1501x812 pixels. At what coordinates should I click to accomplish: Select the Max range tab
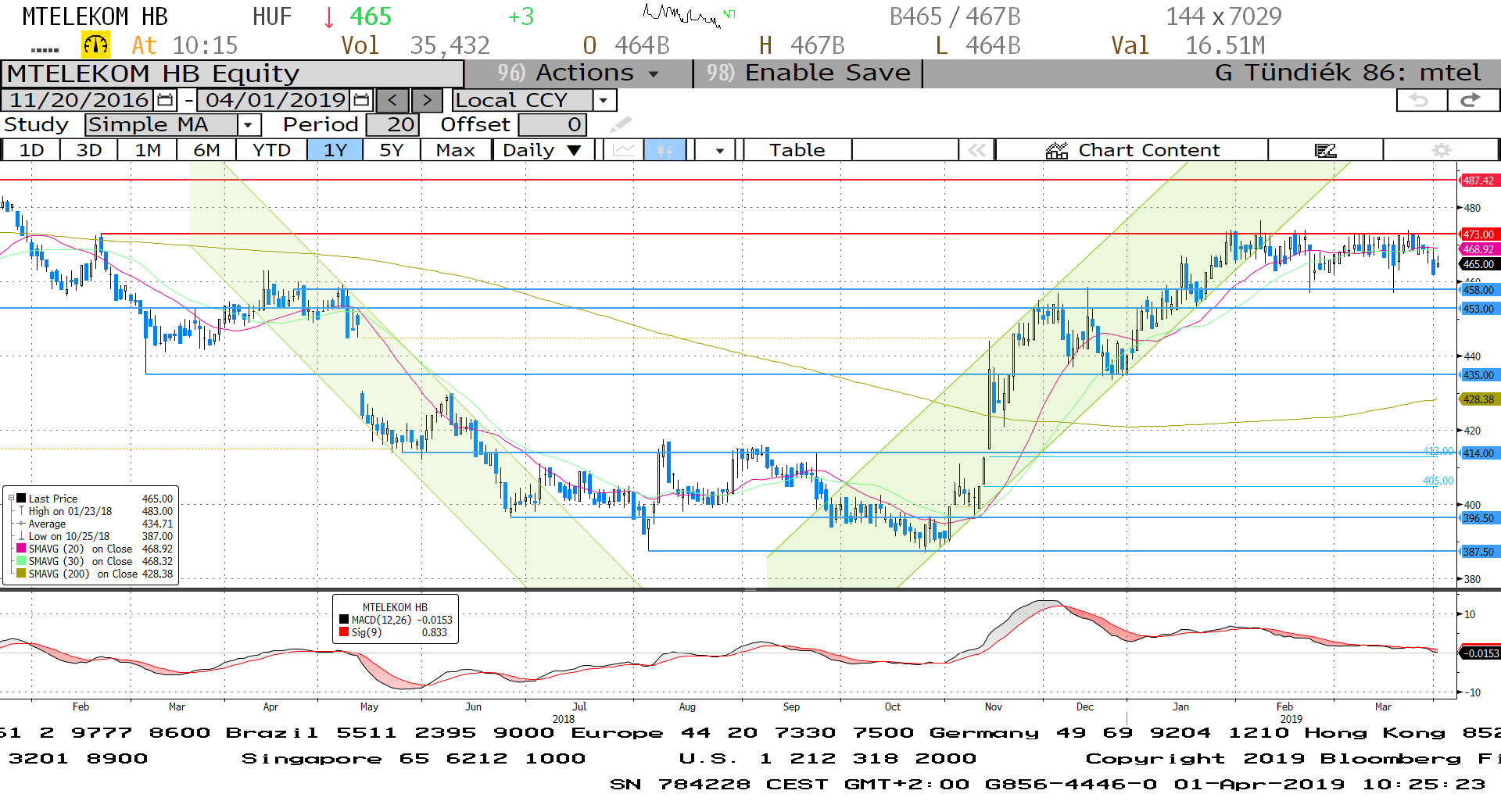(x=456, y=150)
